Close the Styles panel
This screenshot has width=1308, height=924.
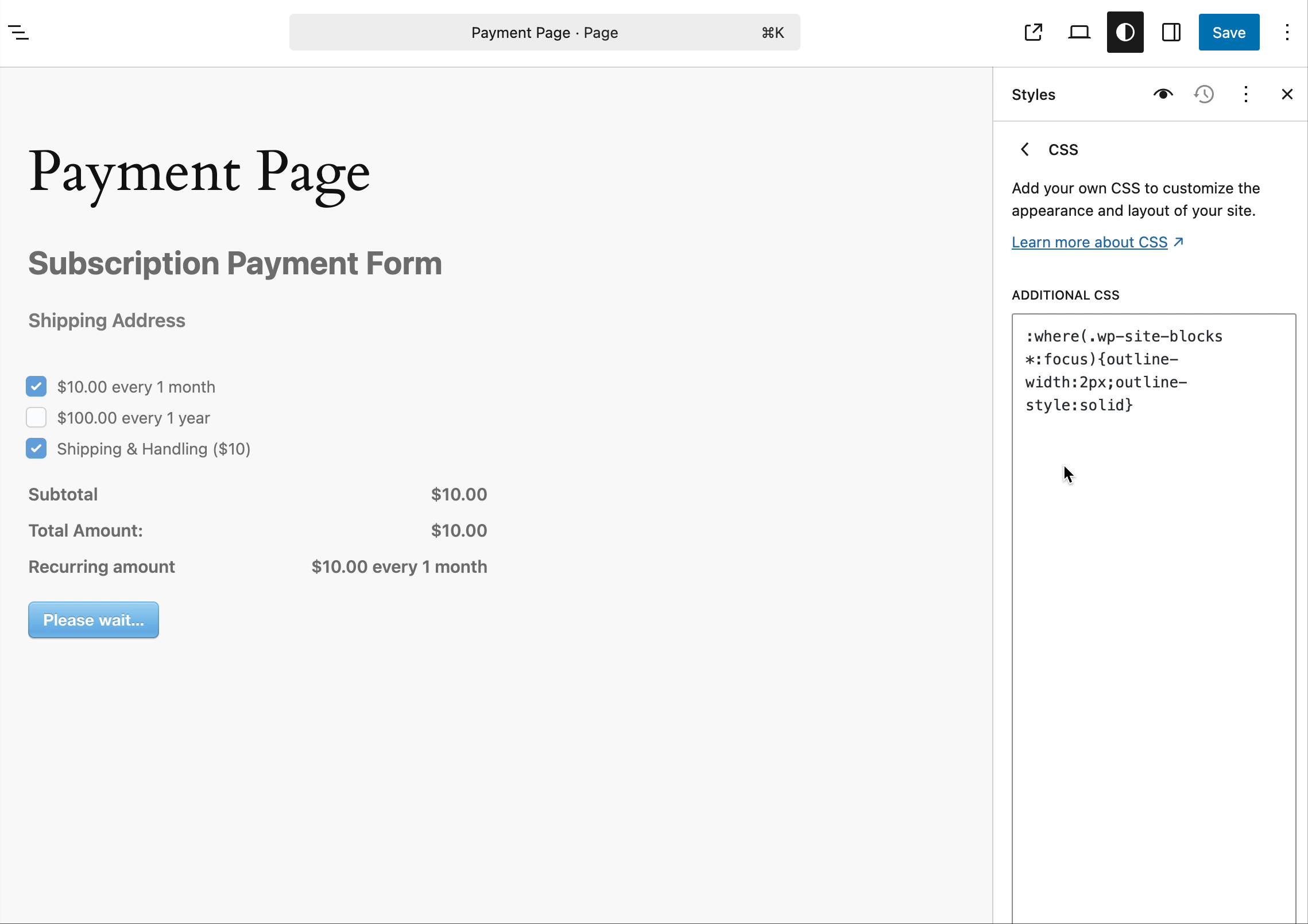[x=1287, y=94]
